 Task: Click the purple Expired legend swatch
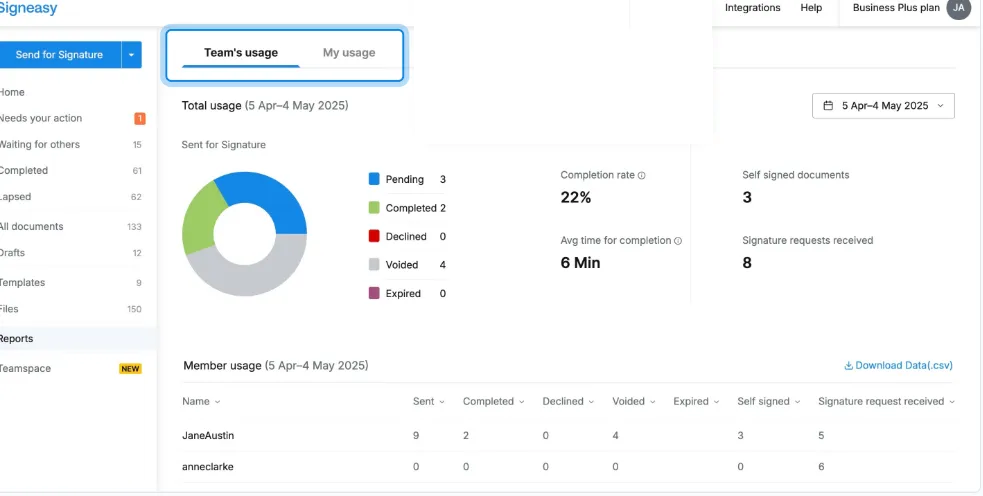374,293
